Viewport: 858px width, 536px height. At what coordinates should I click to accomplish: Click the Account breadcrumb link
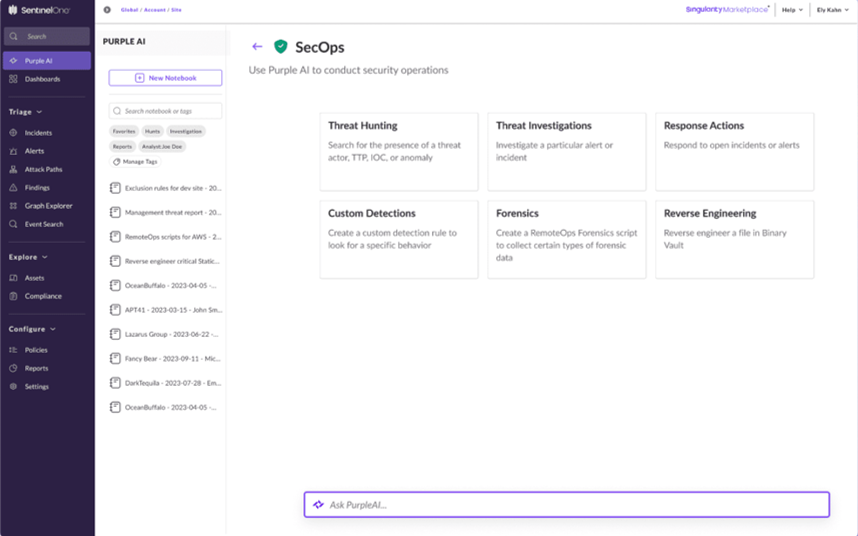click(154, 10)
